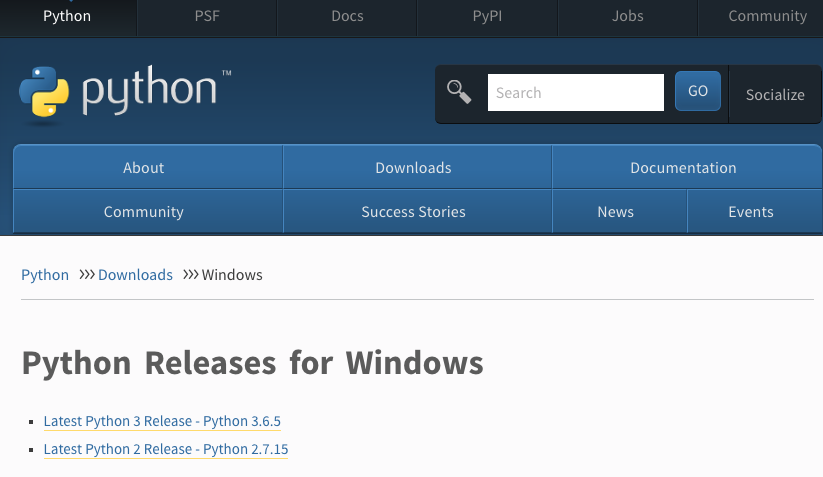Open the Docs top tab

coord(347,16)
